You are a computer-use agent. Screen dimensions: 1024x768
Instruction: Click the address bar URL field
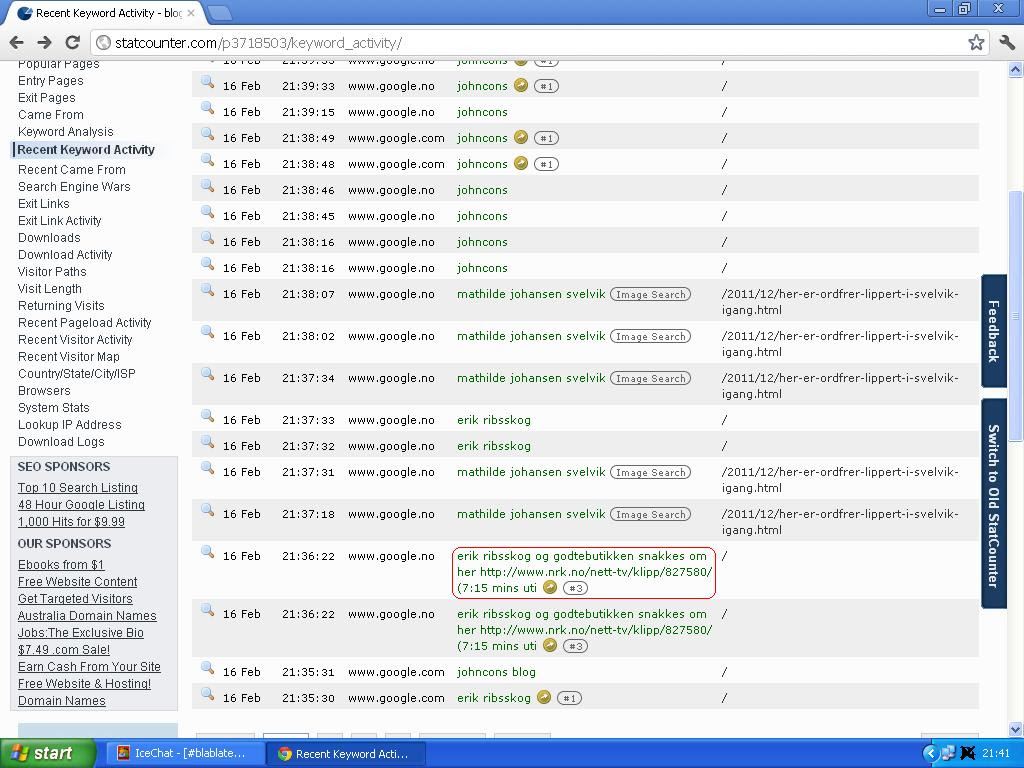(x=529, y=43)
